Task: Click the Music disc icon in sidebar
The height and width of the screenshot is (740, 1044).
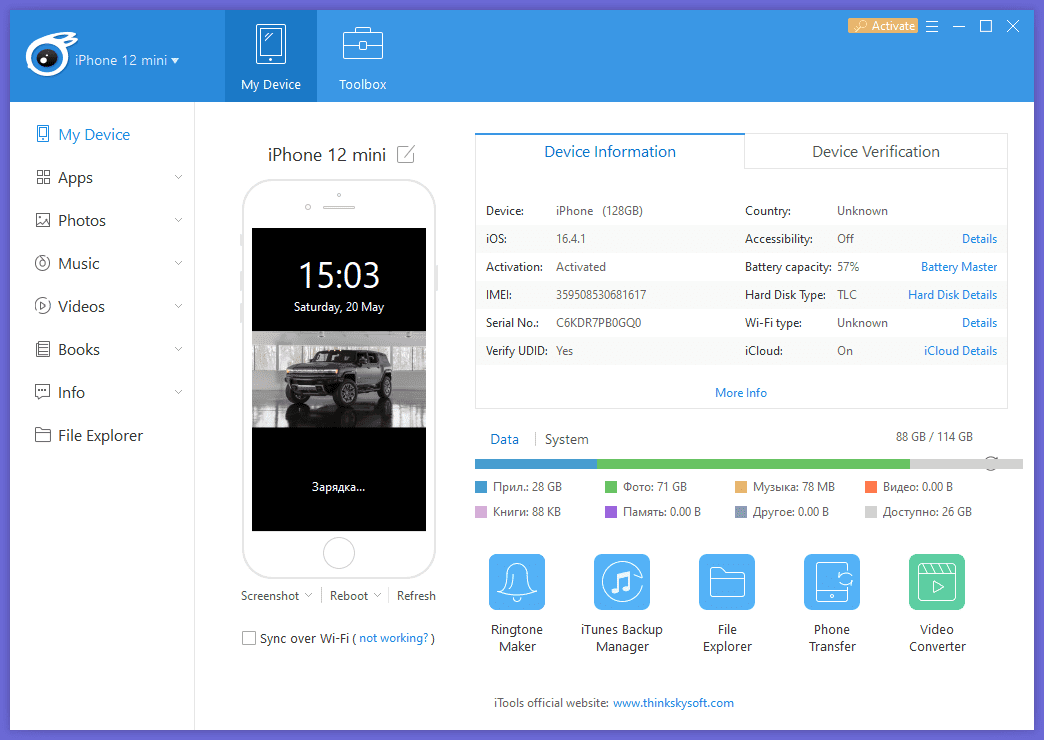Action: point(43,263)
